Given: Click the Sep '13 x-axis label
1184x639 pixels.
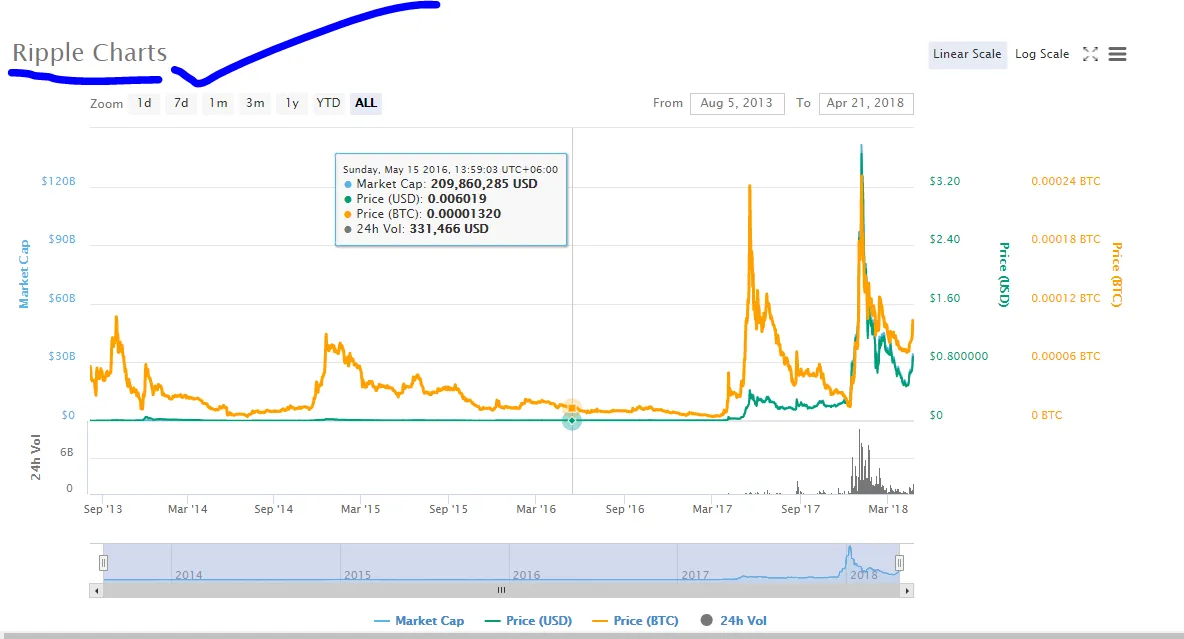Looking at the screenshot, I should point(103,509).
